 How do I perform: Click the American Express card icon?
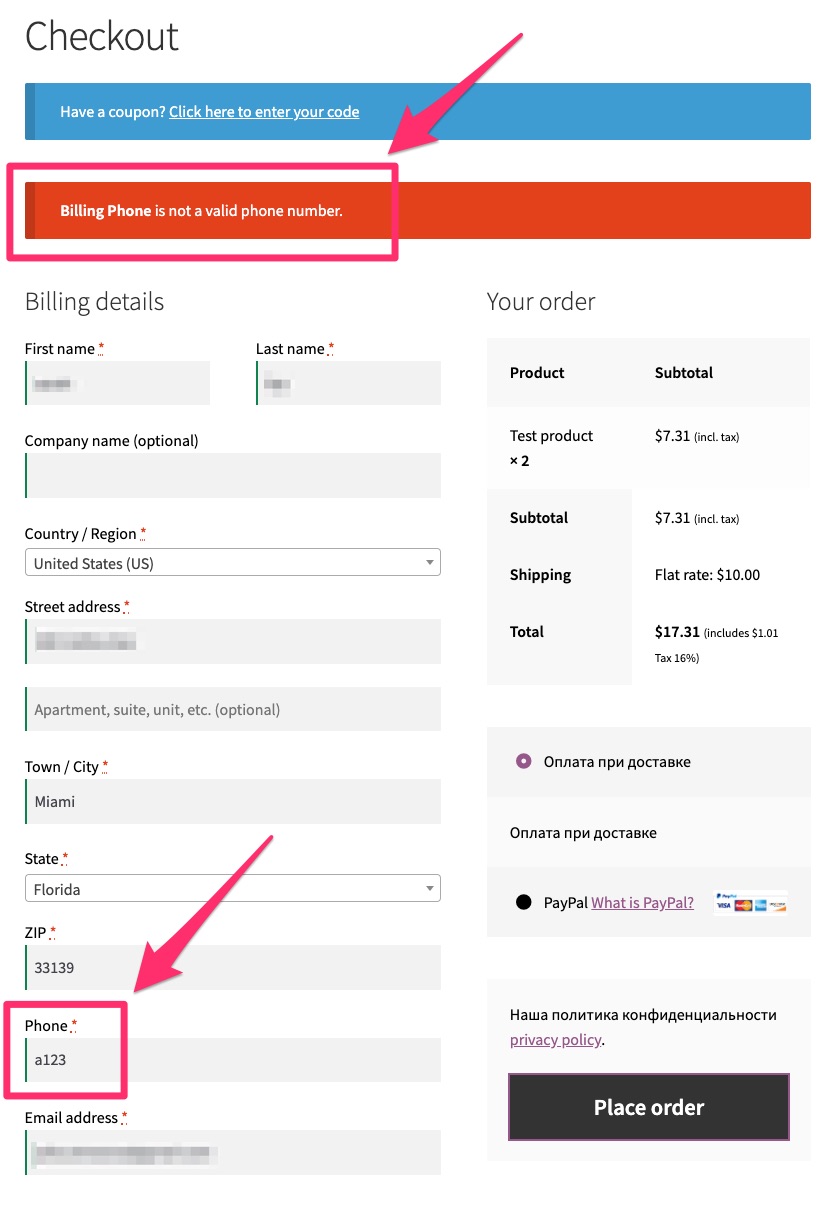coord(760,905)
